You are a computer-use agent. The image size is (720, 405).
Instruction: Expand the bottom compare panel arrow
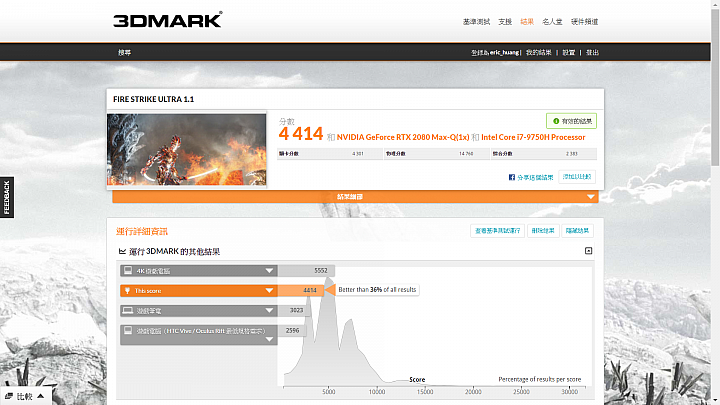click(x=40, y=396)
